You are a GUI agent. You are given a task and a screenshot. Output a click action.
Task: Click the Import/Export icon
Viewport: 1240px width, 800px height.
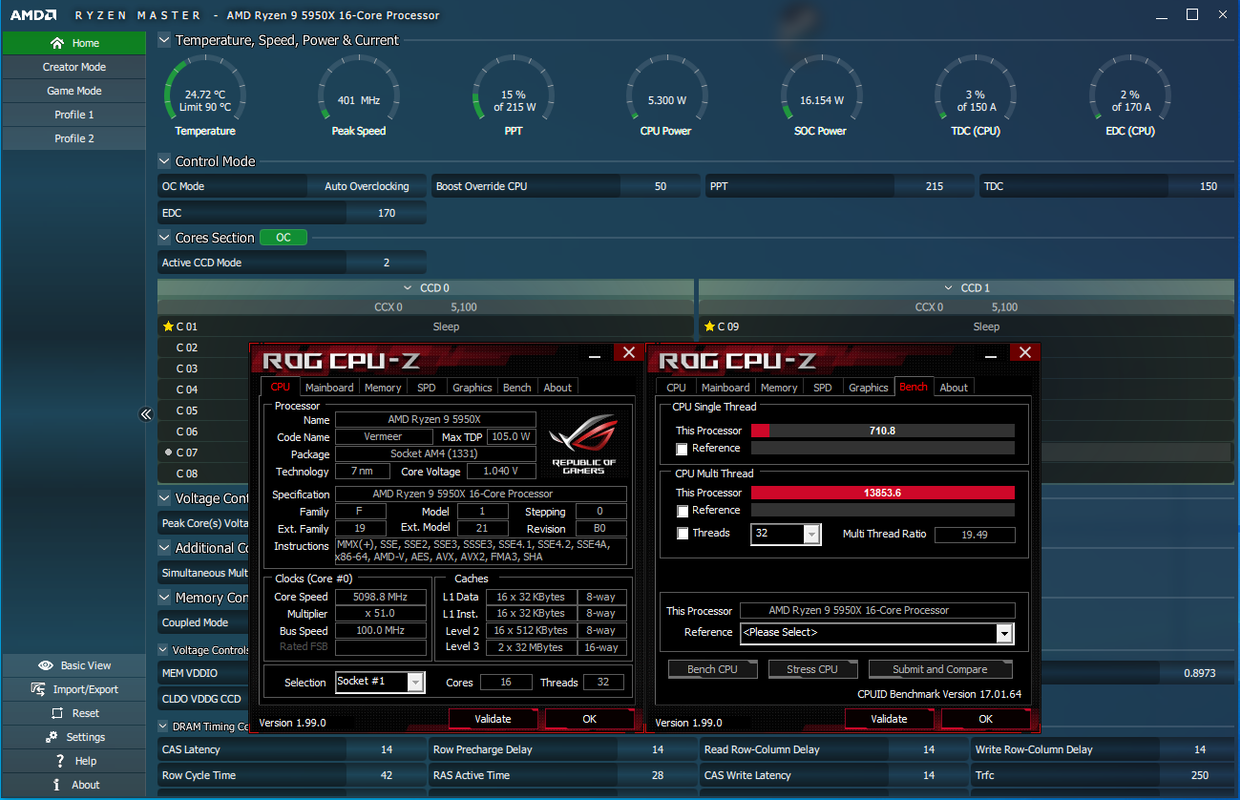tap(38, 689)
